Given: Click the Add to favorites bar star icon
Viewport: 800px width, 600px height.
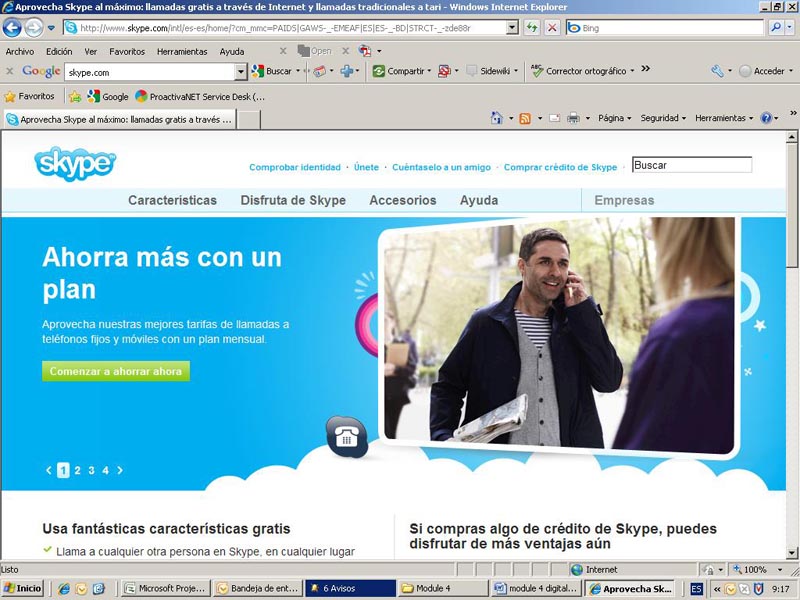Looking at the screenshot, I should pyautogui.click(x=75, y=96).
